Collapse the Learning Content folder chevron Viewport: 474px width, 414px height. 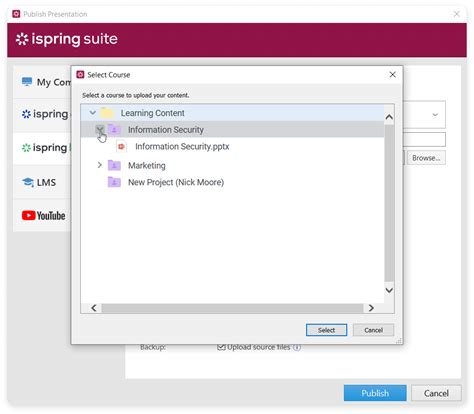tap(93, 113)
